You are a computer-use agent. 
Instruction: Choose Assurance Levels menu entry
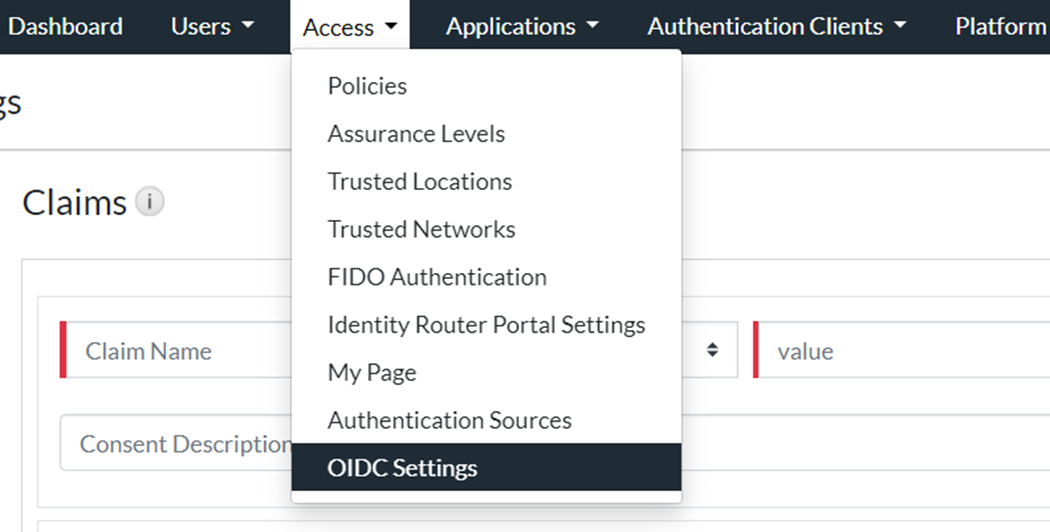click(416, 134)
